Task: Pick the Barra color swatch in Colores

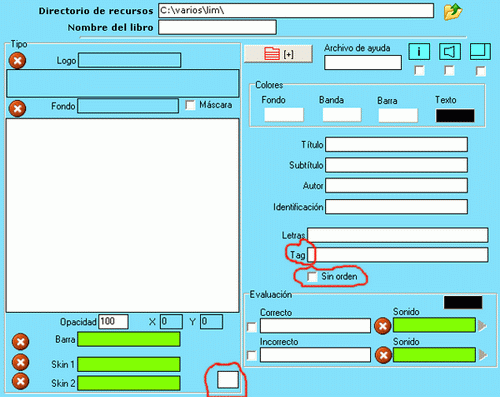Action: click(398, 115)
